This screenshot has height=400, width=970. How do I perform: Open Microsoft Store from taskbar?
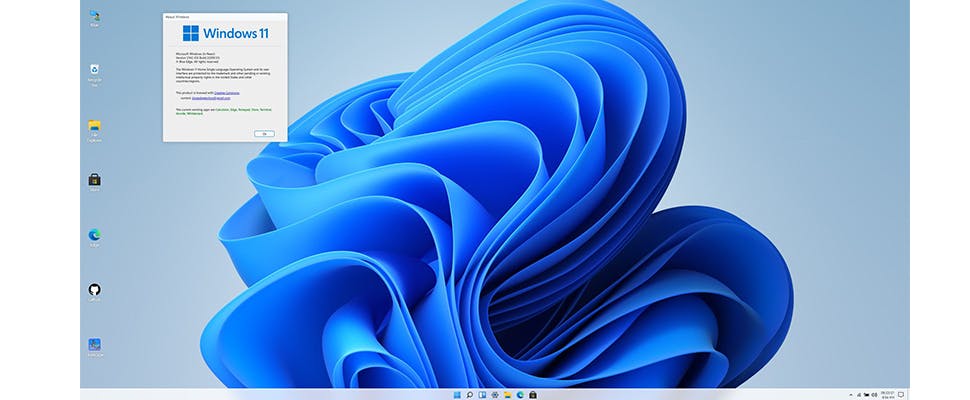coord(533,394)
